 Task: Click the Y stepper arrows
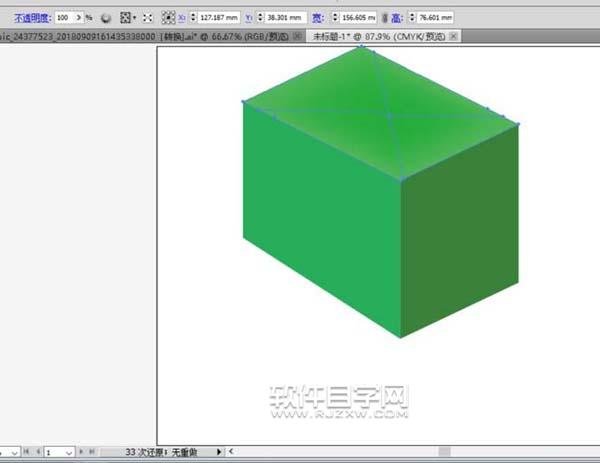(260, 18)
